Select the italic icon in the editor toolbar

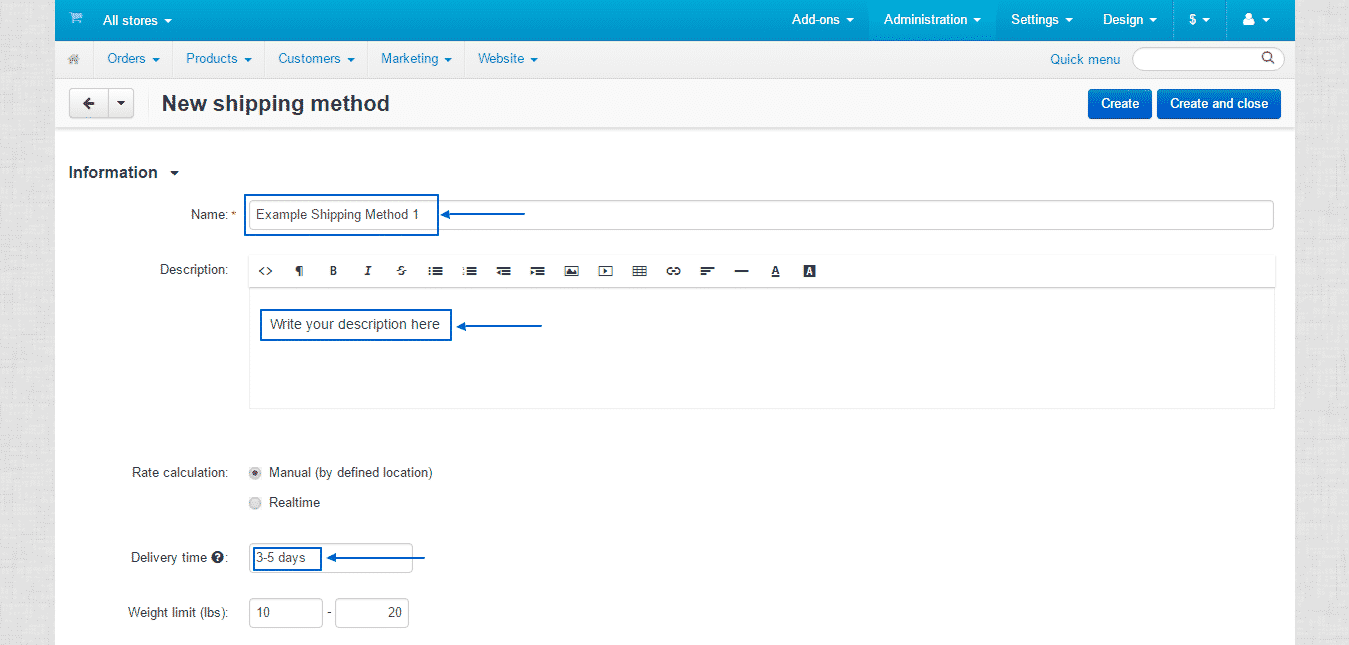[x=367, y=270]
